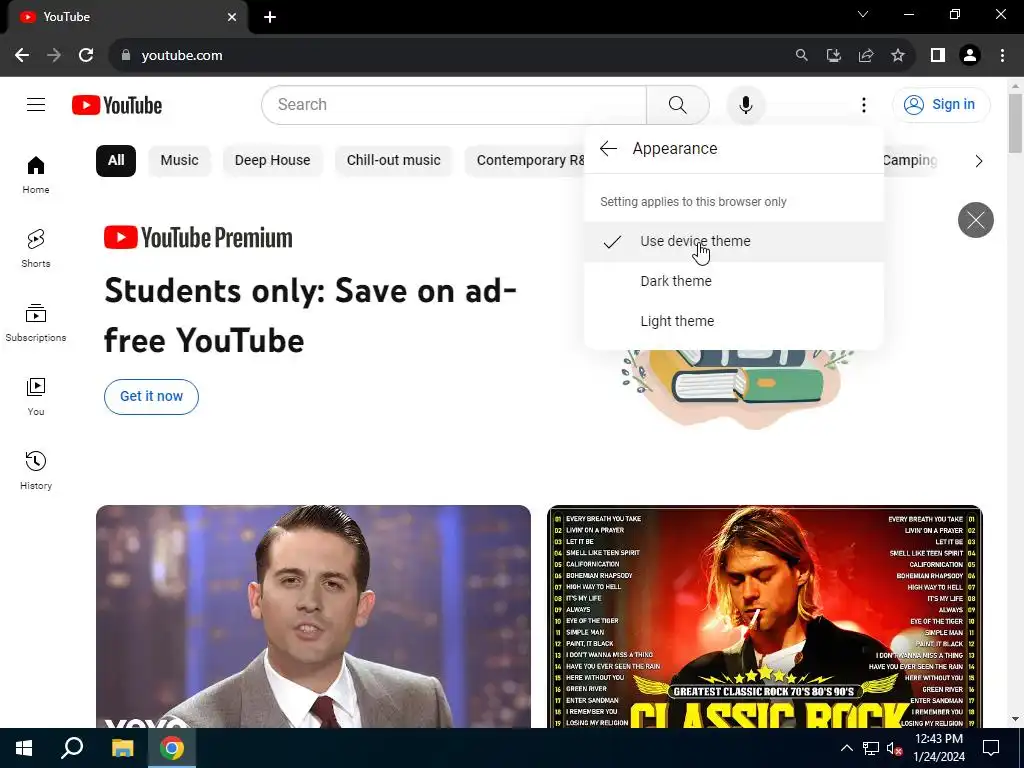Open Chrome profile avatar
The image size is (1024, 768).
(x=970, y=56)
